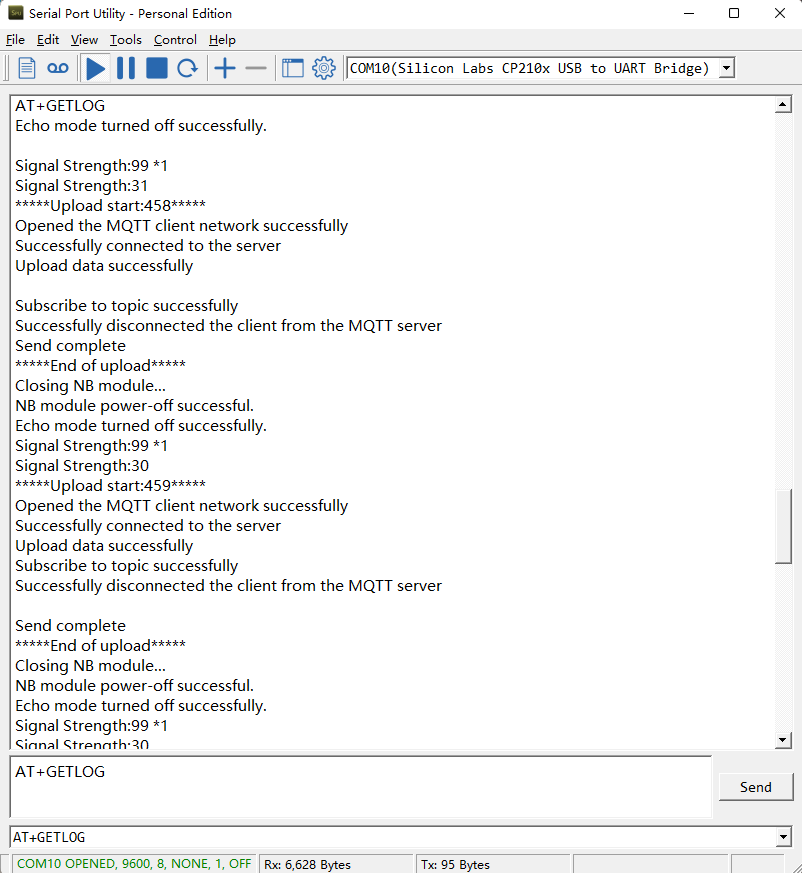
Task: Click the vertical scrollbar thumb in log
Action: (783, 527)
